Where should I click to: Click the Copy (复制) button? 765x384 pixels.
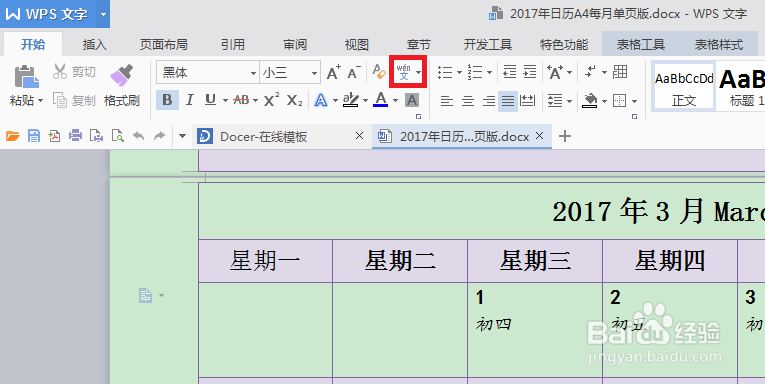74,100
